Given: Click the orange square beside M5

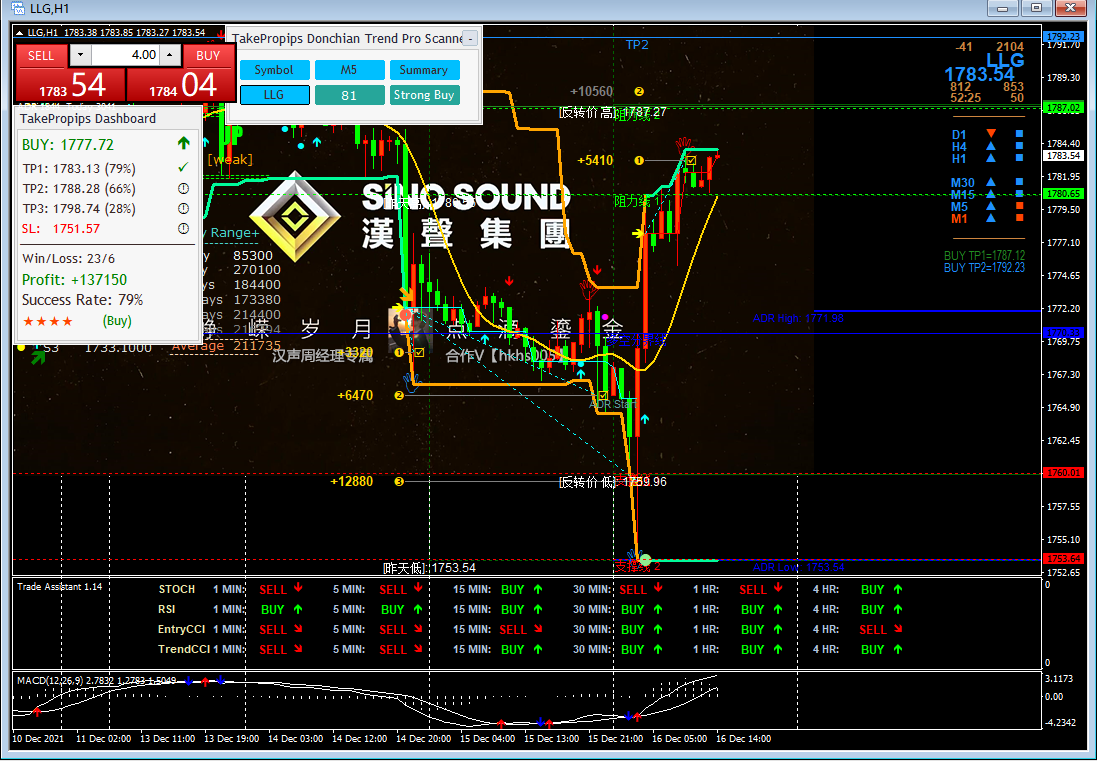Looking at the screenshot, I should [x=1019, y=206].
